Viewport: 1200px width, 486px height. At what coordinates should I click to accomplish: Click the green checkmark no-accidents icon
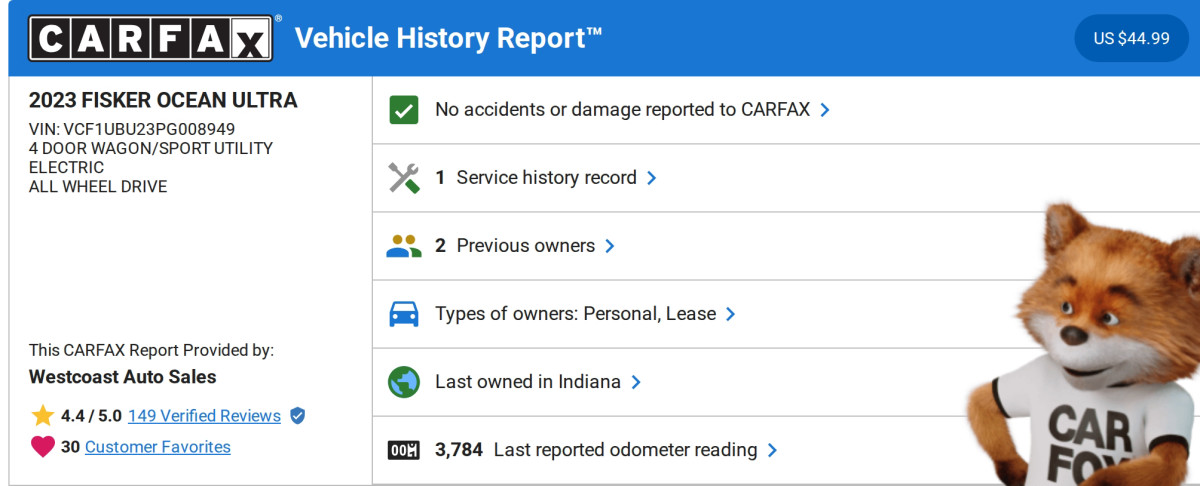pyautogui.click(x=404, y=110)
